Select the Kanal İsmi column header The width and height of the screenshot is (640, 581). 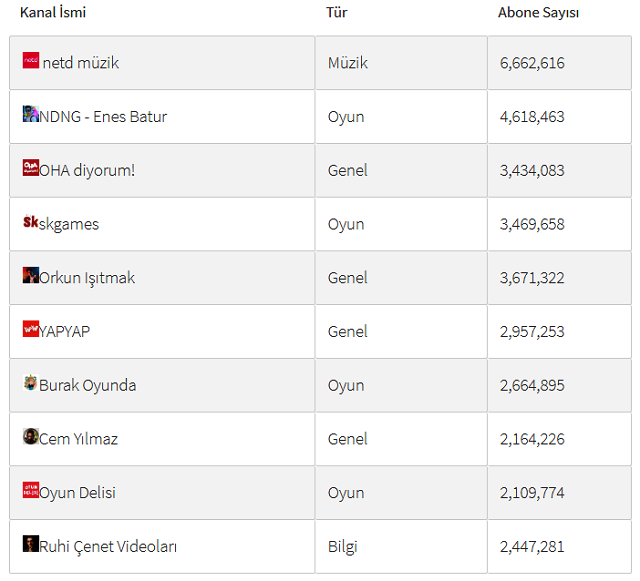pos(53,12)
